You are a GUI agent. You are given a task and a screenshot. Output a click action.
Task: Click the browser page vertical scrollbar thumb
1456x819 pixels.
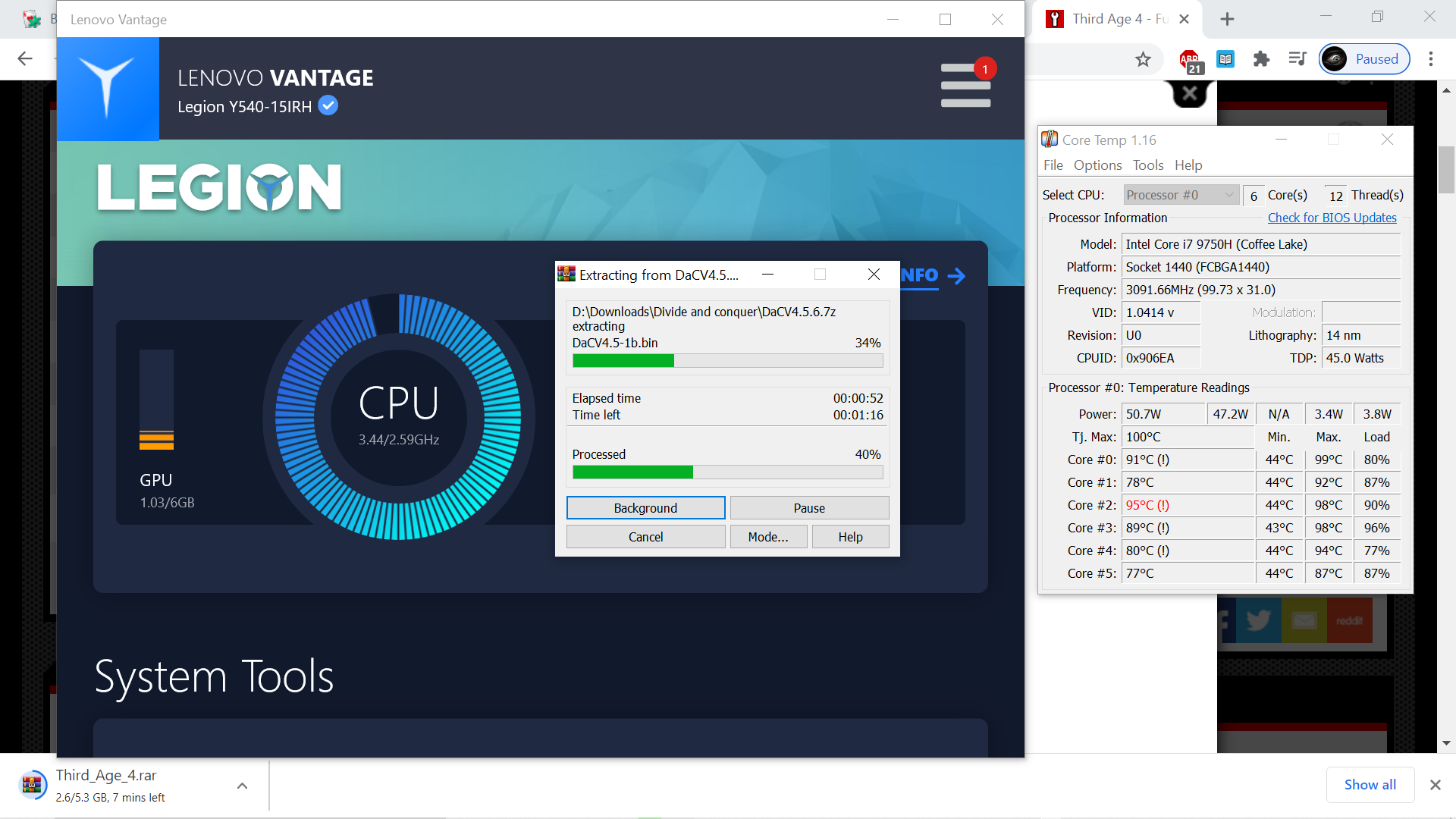[1446, 170]
